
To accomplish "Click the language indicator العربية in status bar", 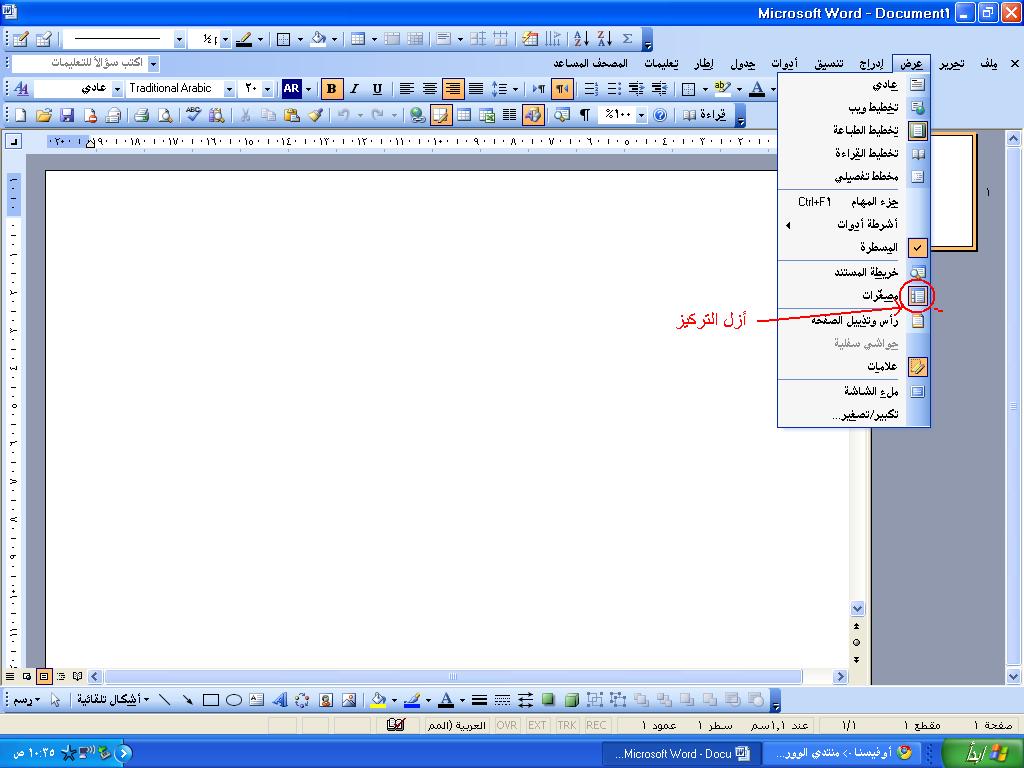I will pos(456,725).
